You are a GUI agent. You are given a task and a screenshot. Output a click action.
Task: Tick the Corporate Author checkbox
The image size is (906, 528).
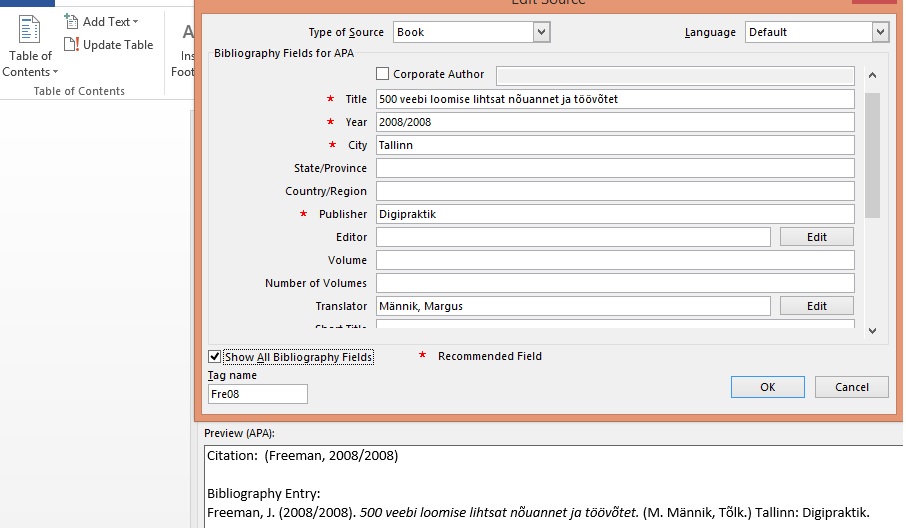coord(383,74)
